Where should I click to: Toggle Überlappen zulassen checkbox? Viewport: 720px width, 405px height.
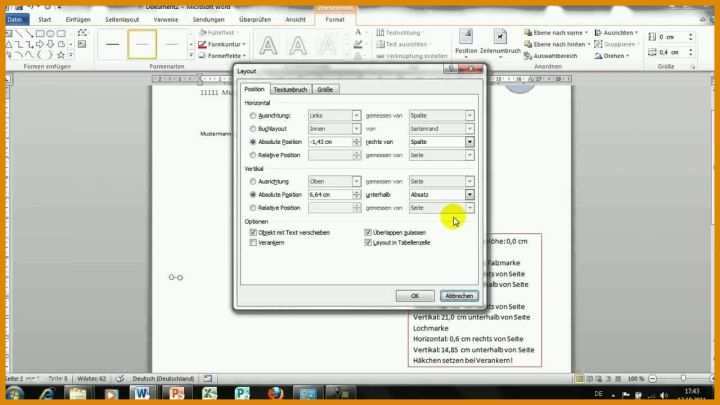368,233
